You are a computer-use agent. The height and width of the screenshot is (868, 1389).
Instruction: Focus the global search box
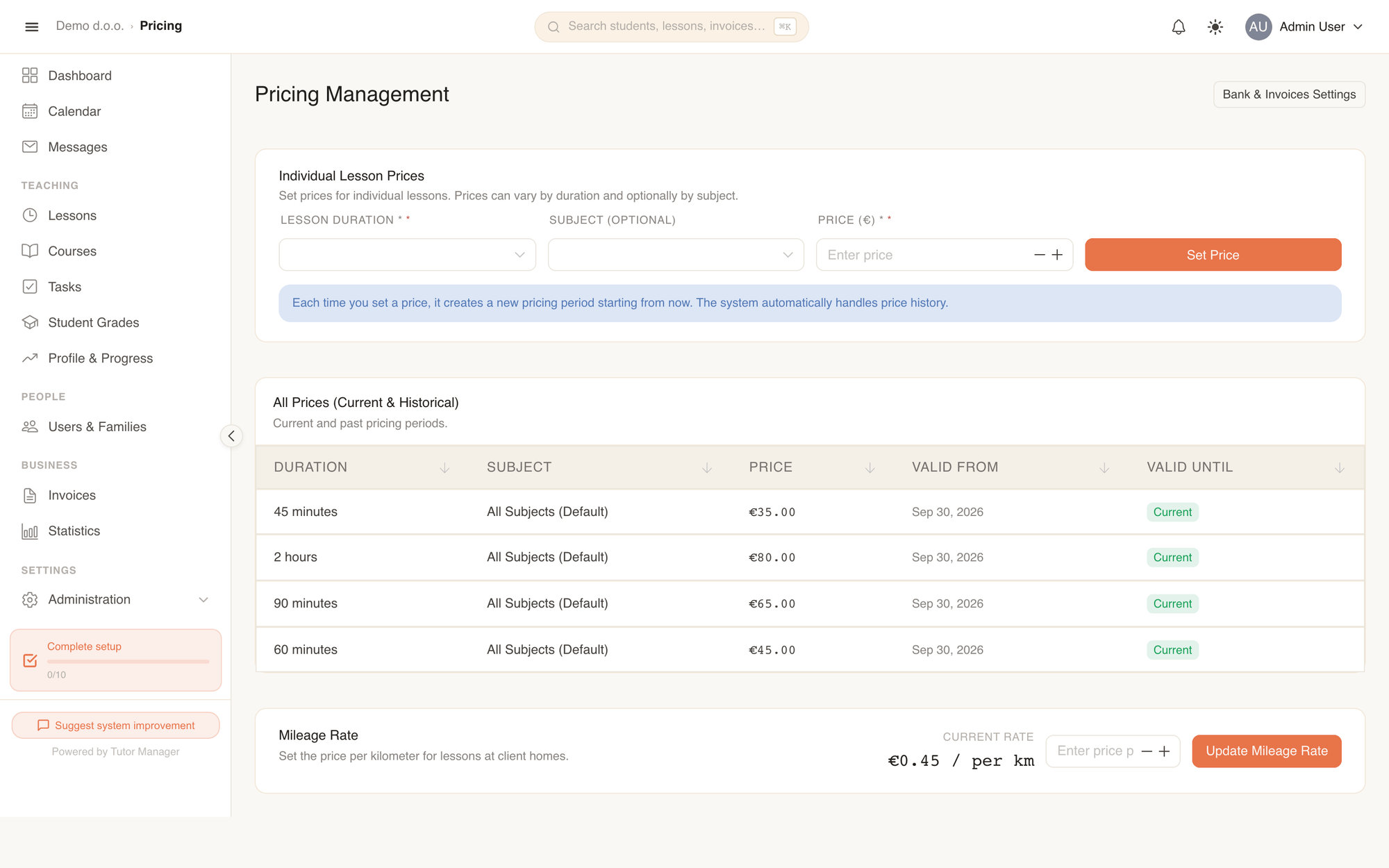coord(671,26)
